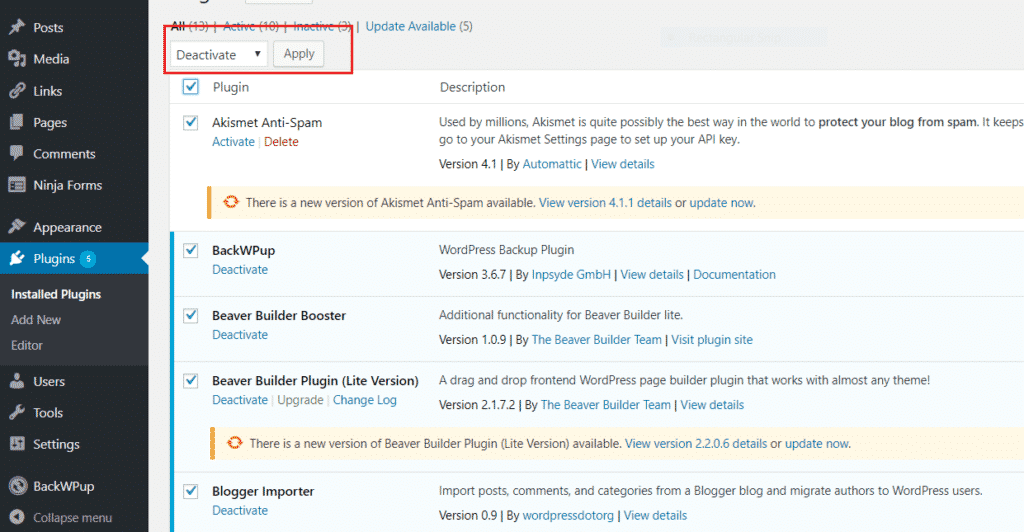Click Upgrade for Beaver Builder Lite
Image resolution: width=1024 pixels, height=532 pixels.
[x=300, y=400]
